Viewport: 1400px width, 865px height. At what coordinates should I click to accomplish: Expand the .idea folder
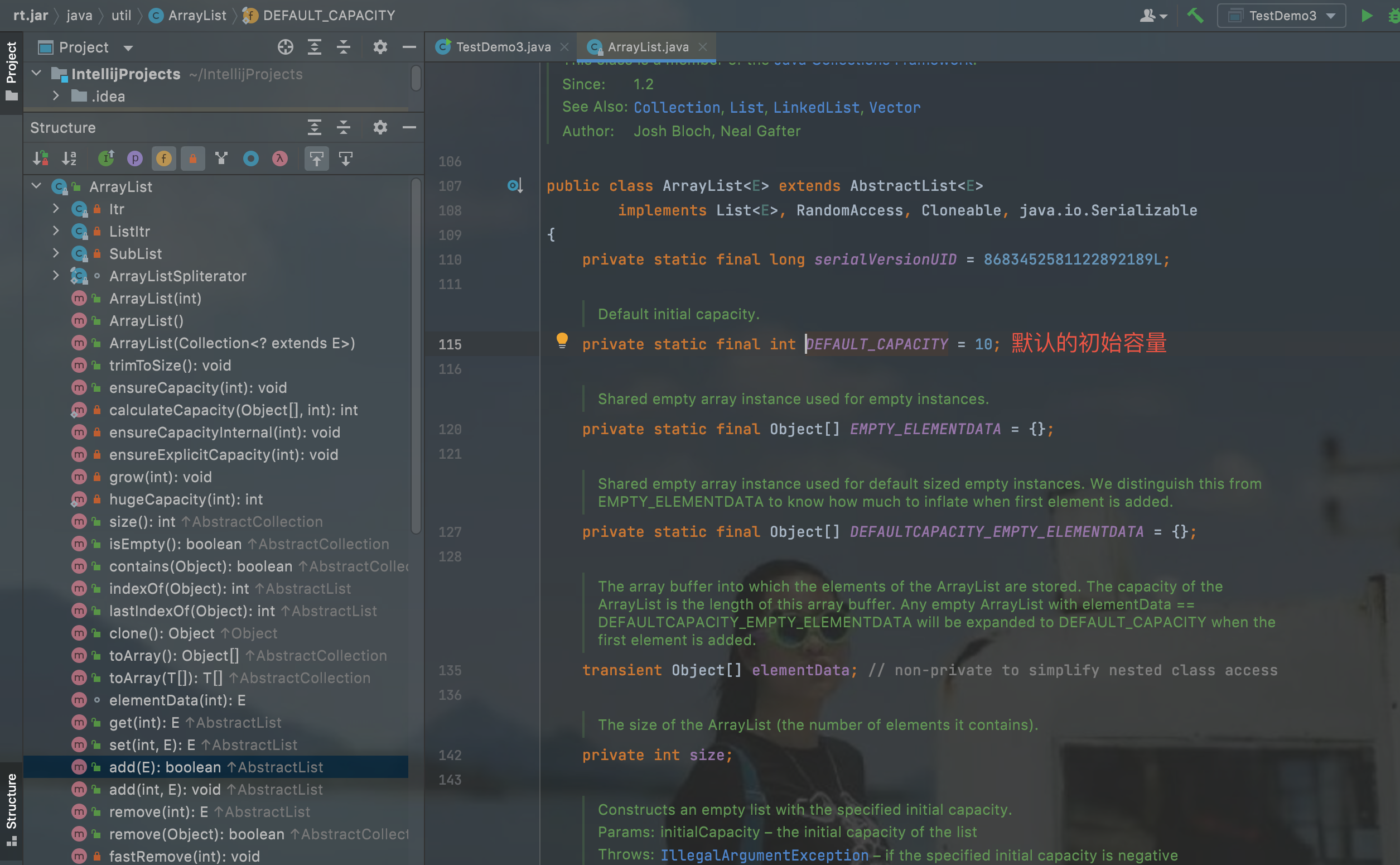[x=56, y=95]
